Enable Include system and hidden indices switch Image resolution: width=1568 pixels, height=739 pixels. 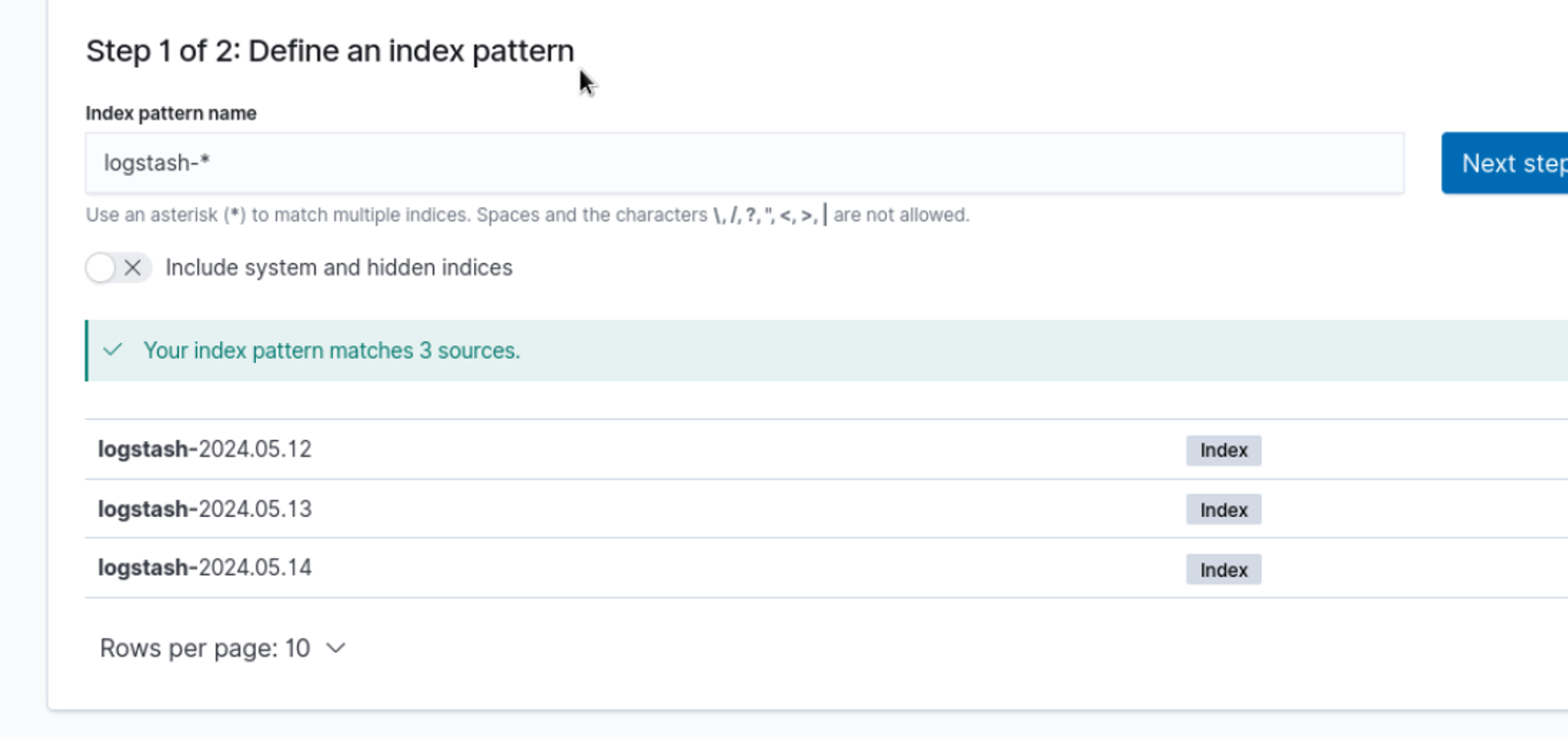(117, 268)
